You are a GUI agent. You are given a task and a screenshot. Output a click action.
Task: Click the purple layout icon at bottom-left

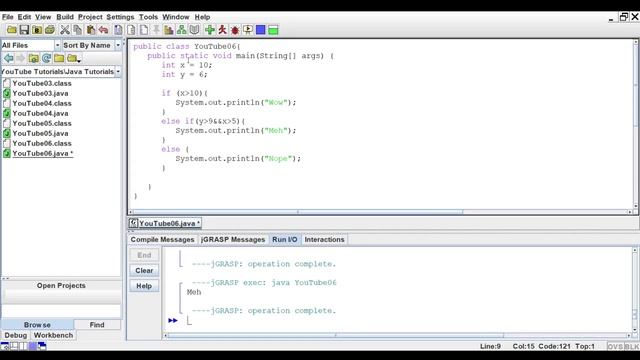coord(33,347)
